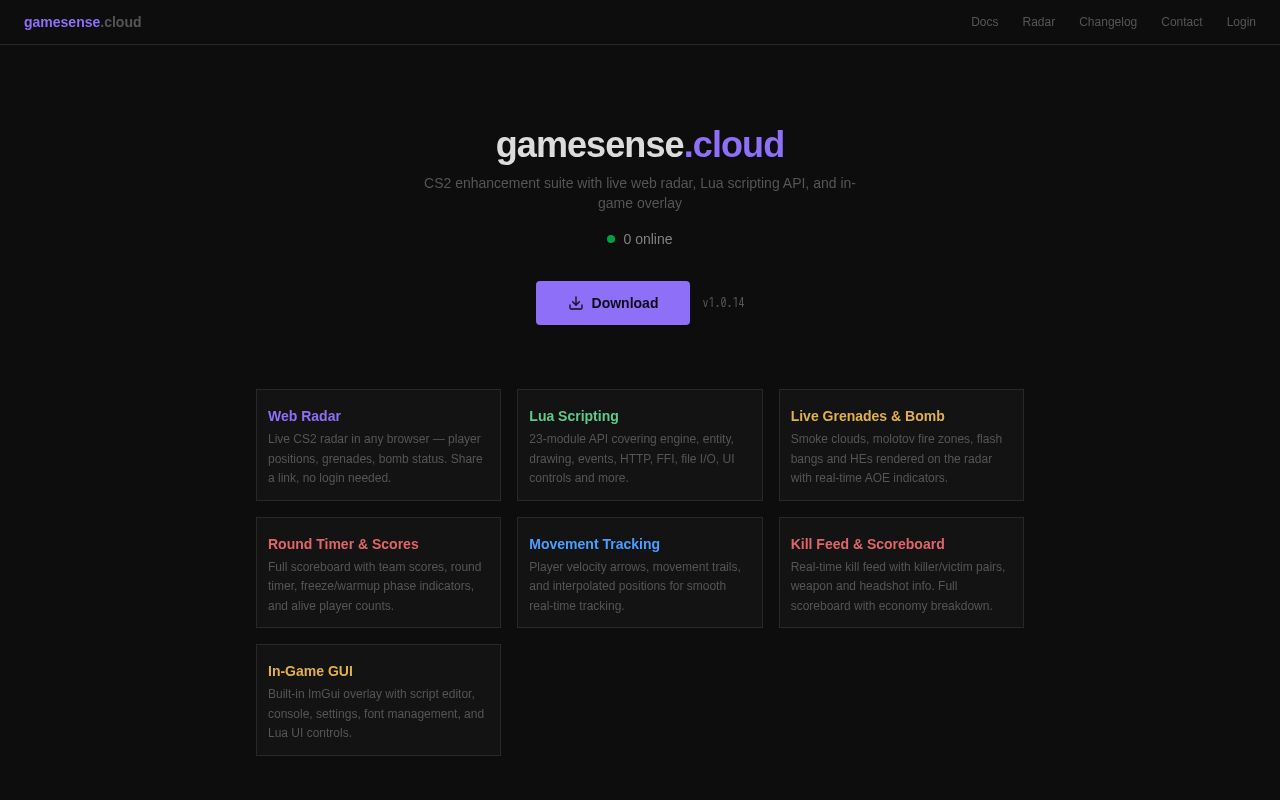Select the Lua Scripting card heading
1280x800 pixels.
[574, 416]
